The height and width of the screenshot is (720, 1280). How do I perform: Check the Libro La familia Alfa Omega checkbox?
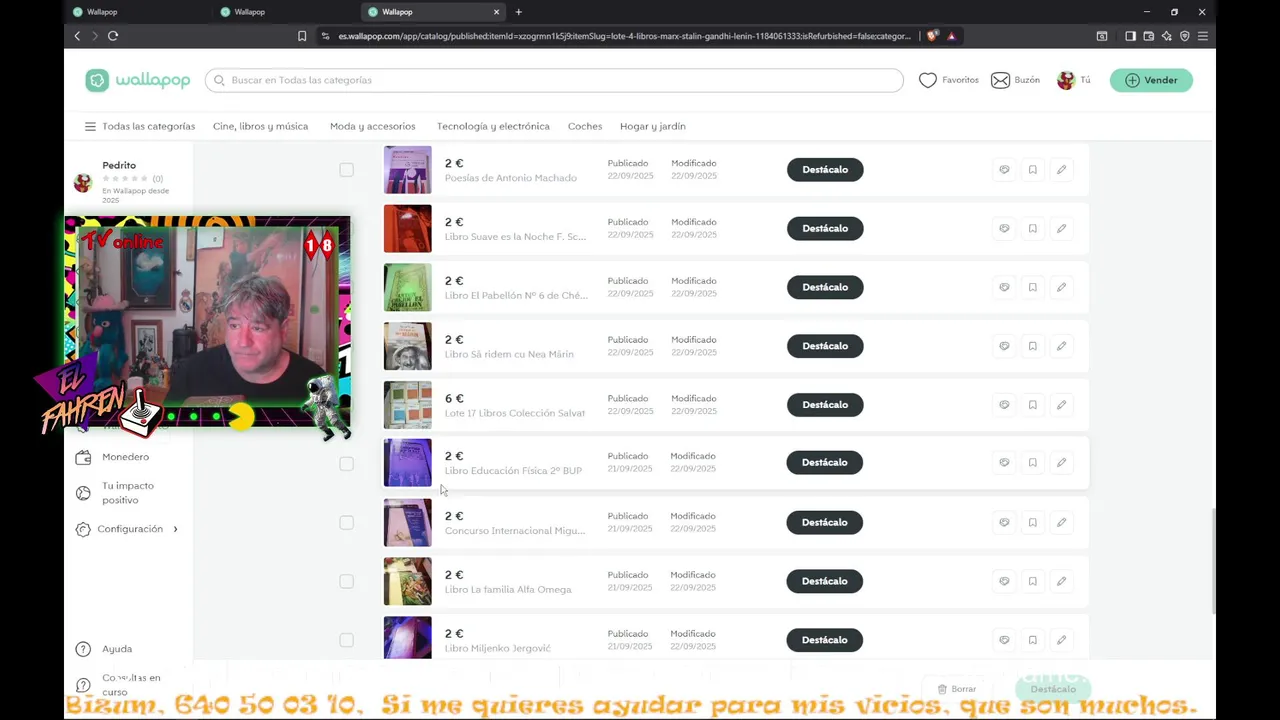tap(346, 581)
